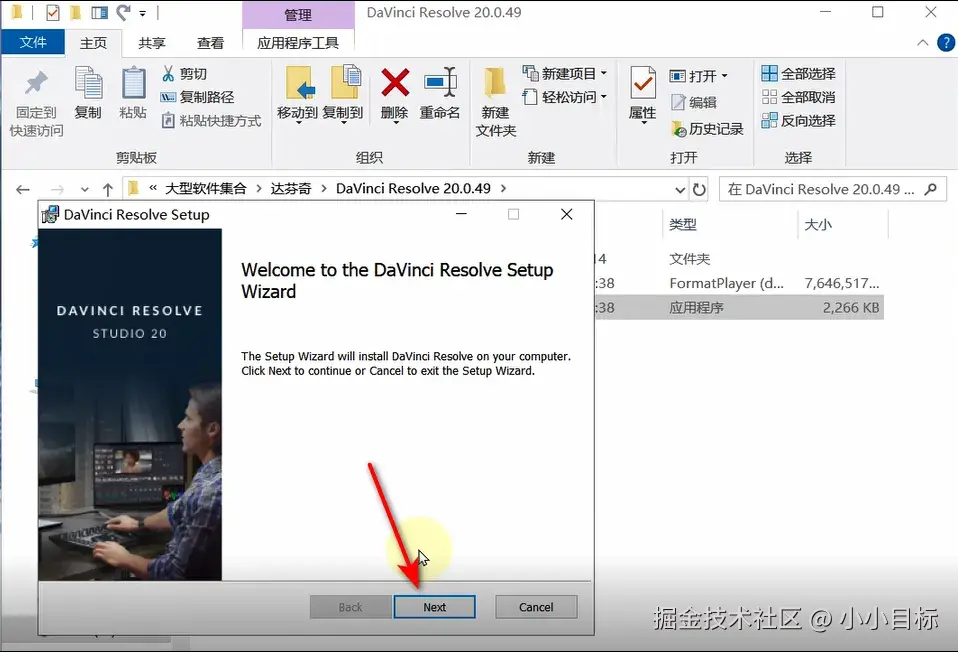Collapse the ribbon with the chevron
This screenshot has height=652, width=958.
click(923, 43)
